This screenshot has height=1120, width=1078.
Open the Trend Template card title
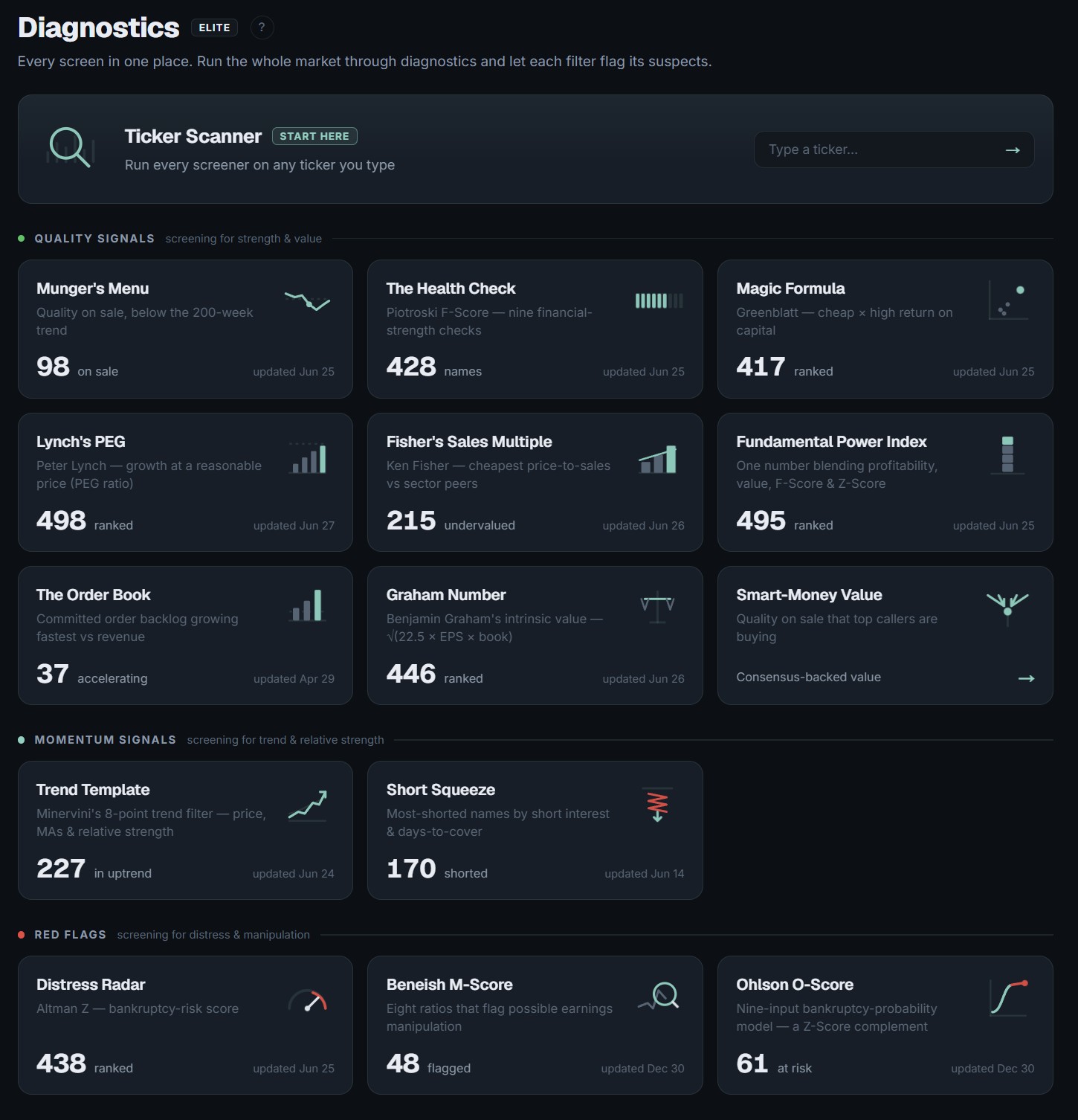coord(93,790)
